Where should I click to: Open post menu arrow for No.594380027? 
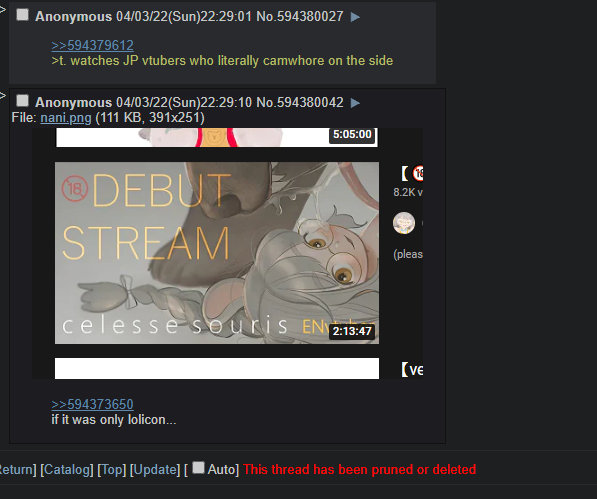click(x=355, y=17)
